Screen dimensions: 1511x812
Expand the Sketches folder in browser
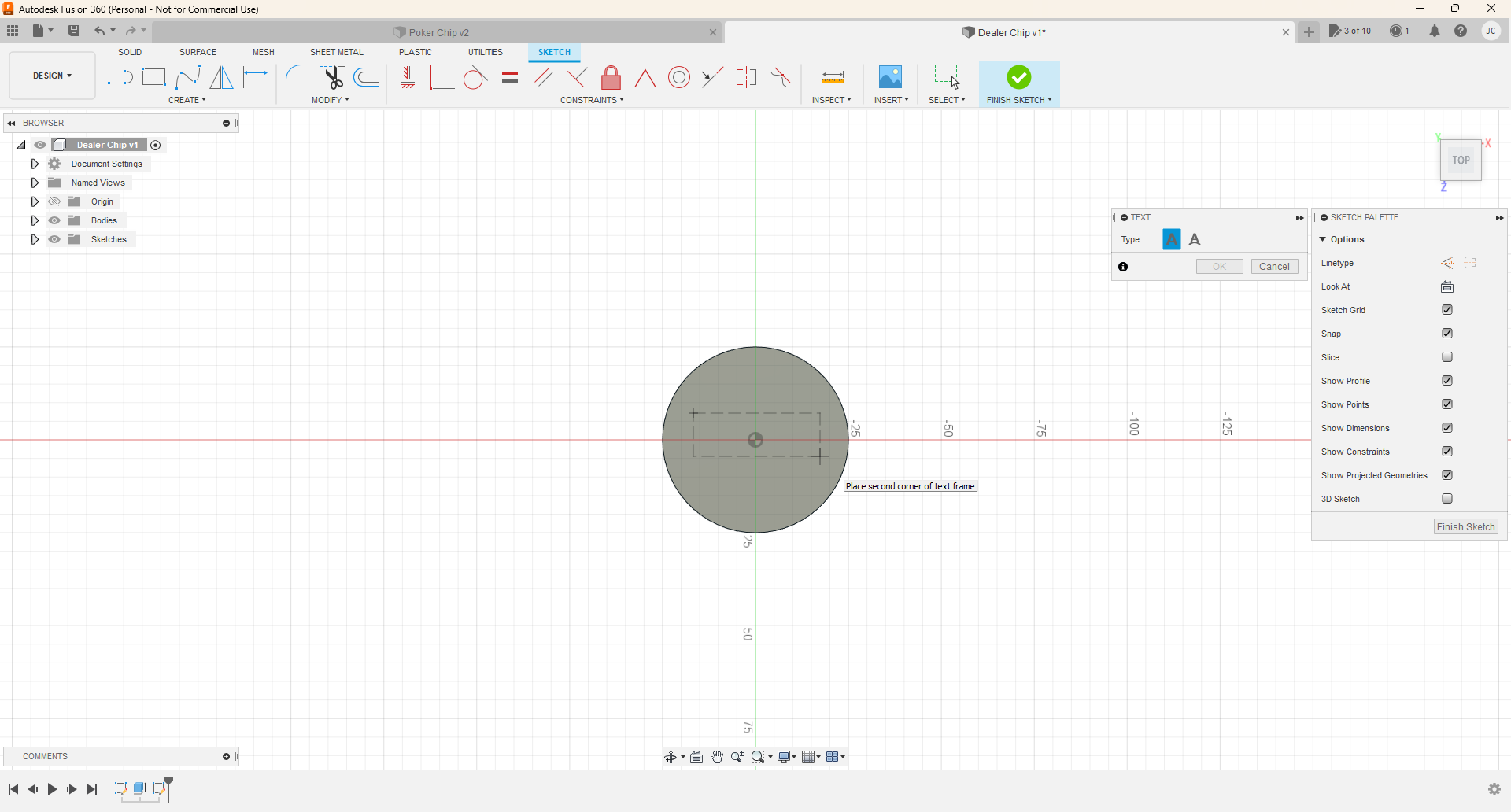pos(35,239)
